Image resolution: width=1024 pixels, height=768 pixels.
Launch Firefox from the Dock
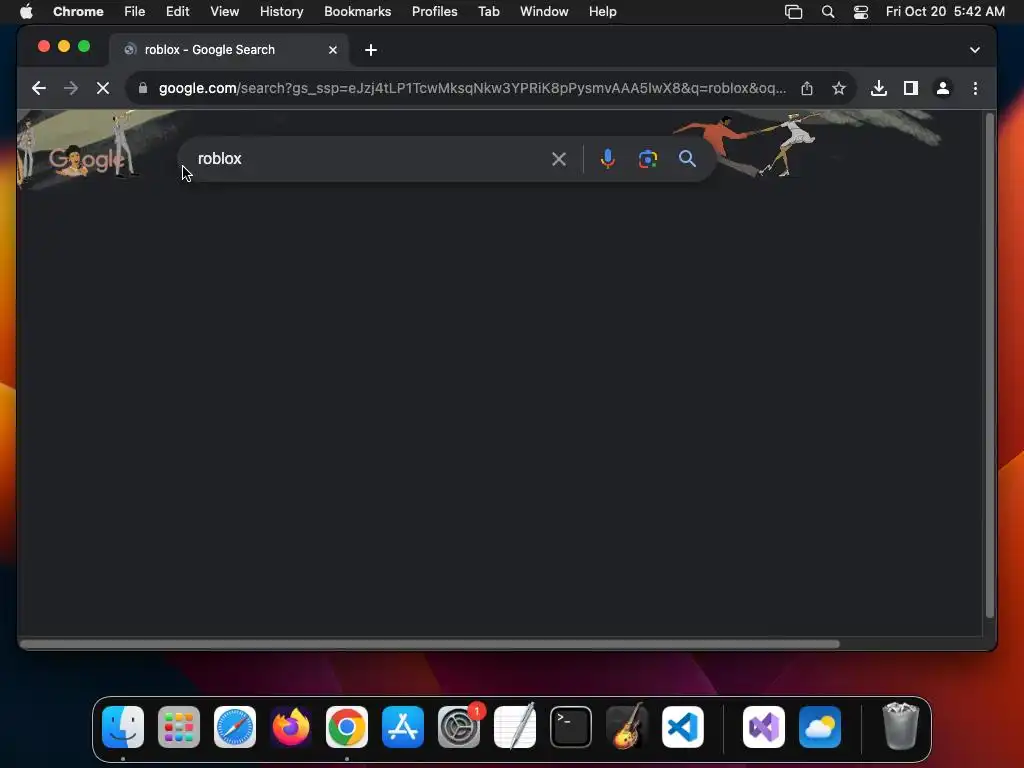291,727
